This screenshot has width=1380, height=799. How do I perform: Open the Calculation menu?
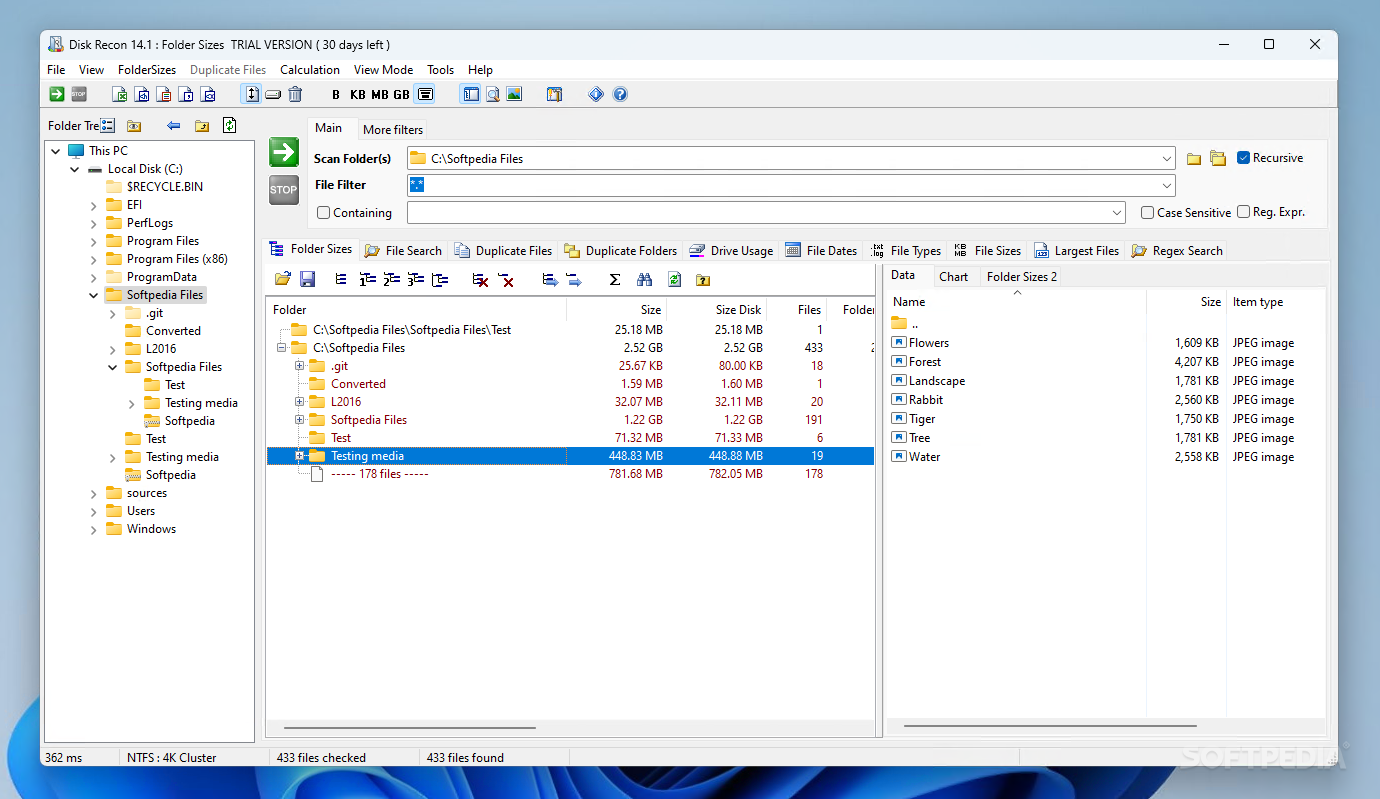coord(310,70)
